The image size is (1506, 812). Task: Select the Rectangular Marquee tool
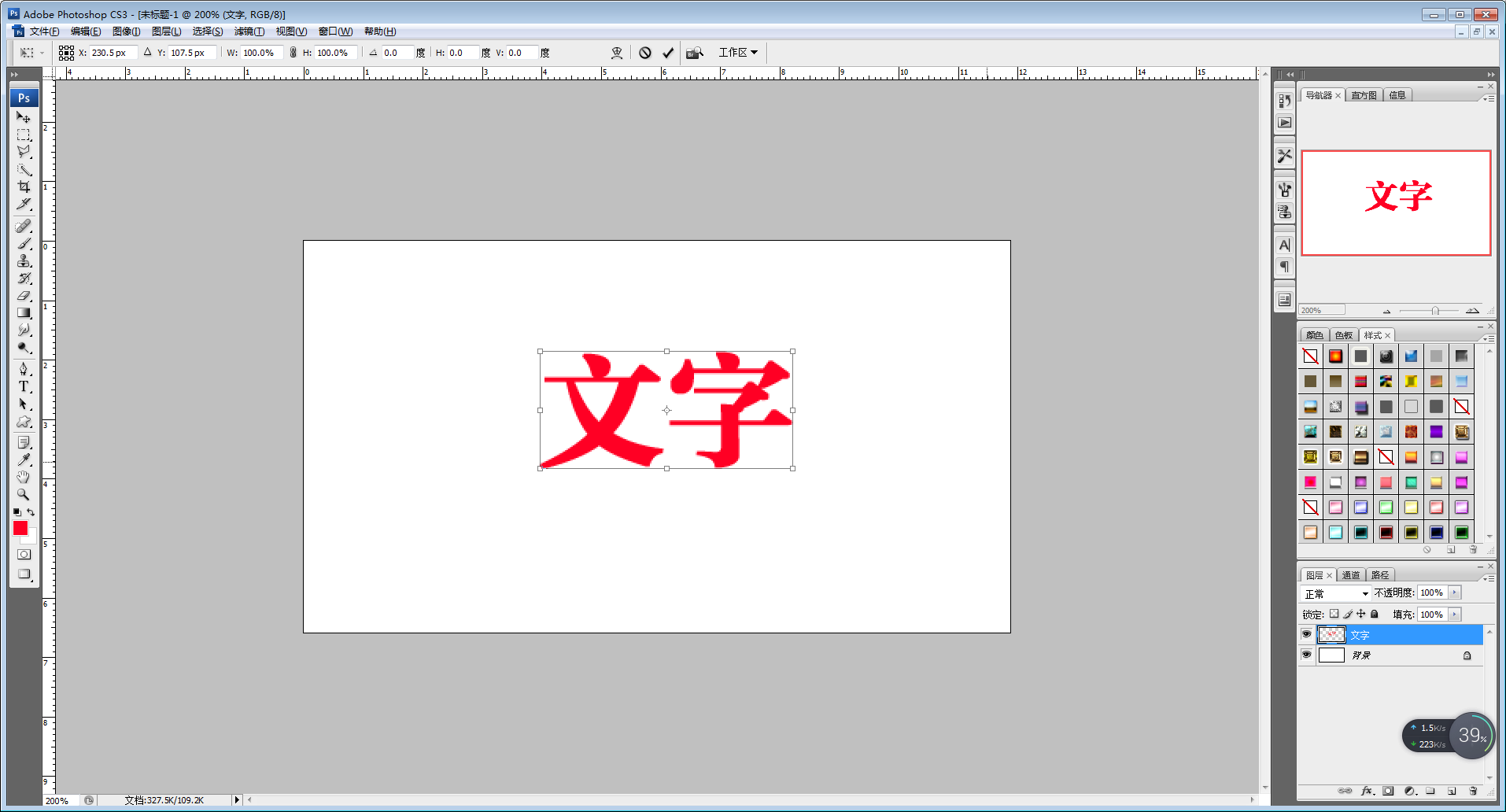24,135
